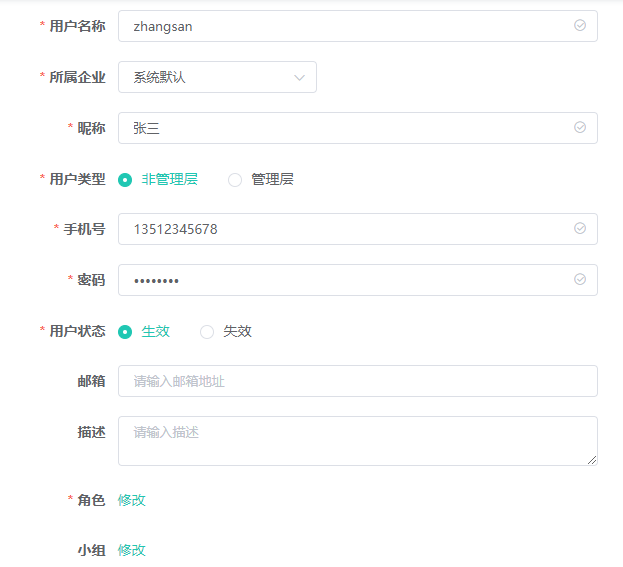Click the phone number field 13512345678
623x567 pixels.
(358, 229)
